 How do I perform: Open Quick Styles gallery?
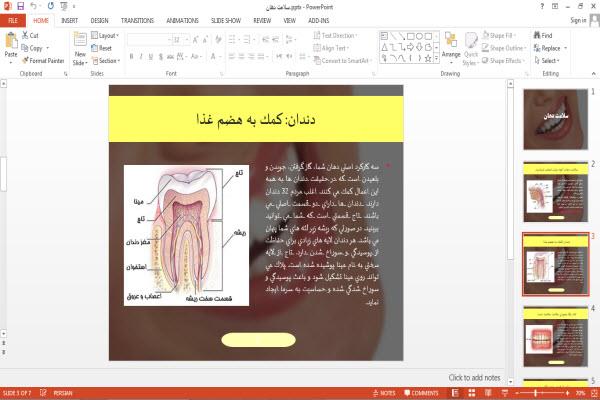471,49
